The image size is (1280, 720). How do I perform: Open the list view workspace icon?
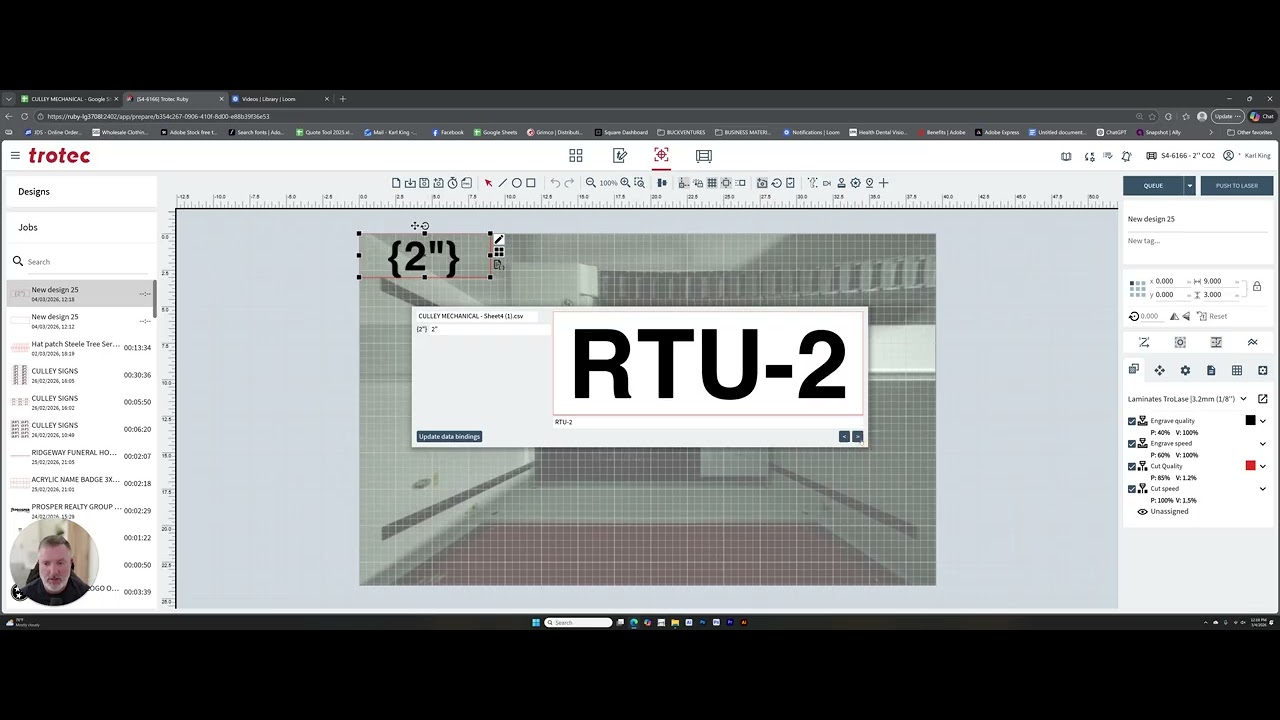[x=704, y=155]
